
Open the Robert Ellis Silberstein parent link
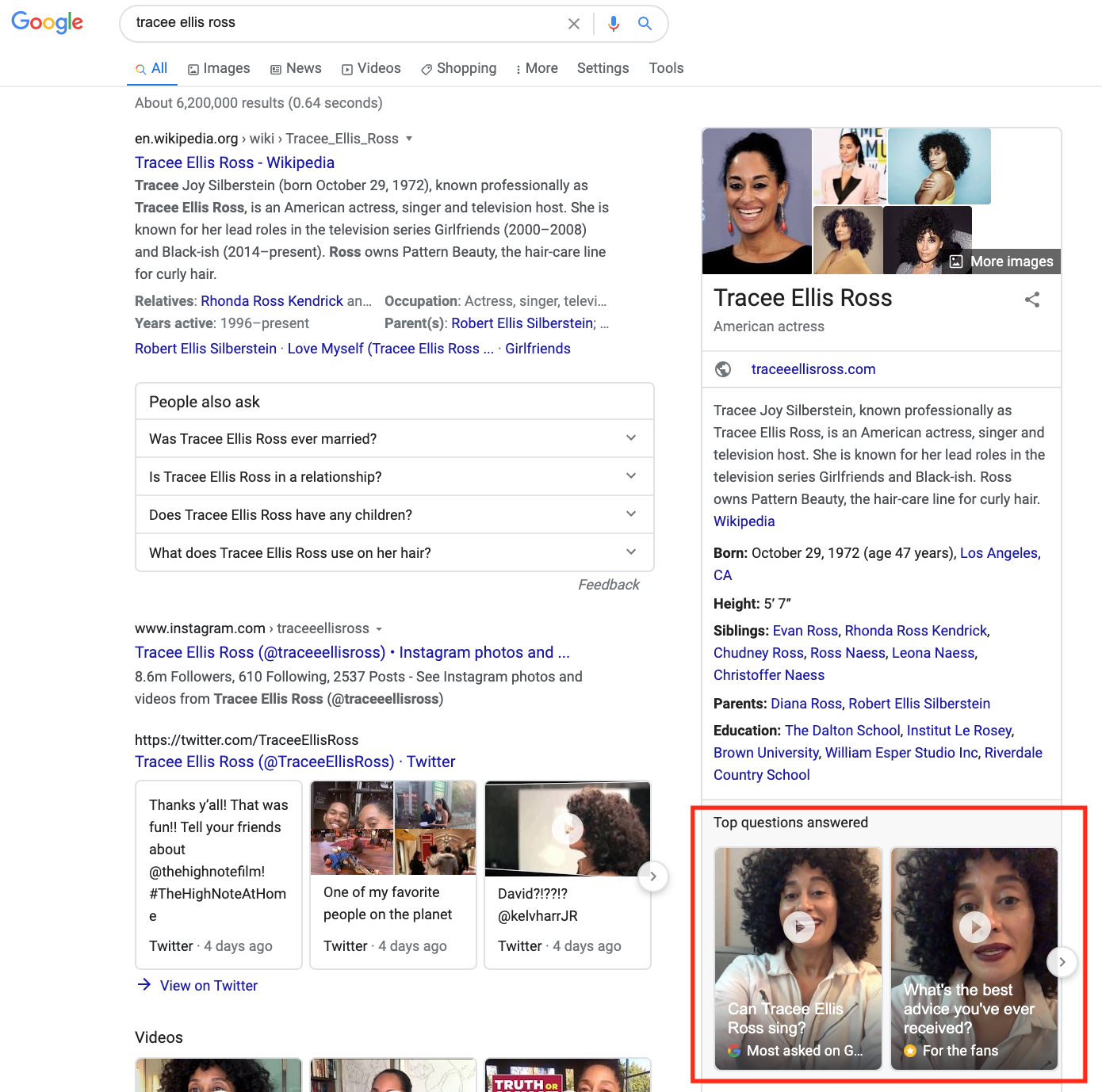tap(522, 323)
